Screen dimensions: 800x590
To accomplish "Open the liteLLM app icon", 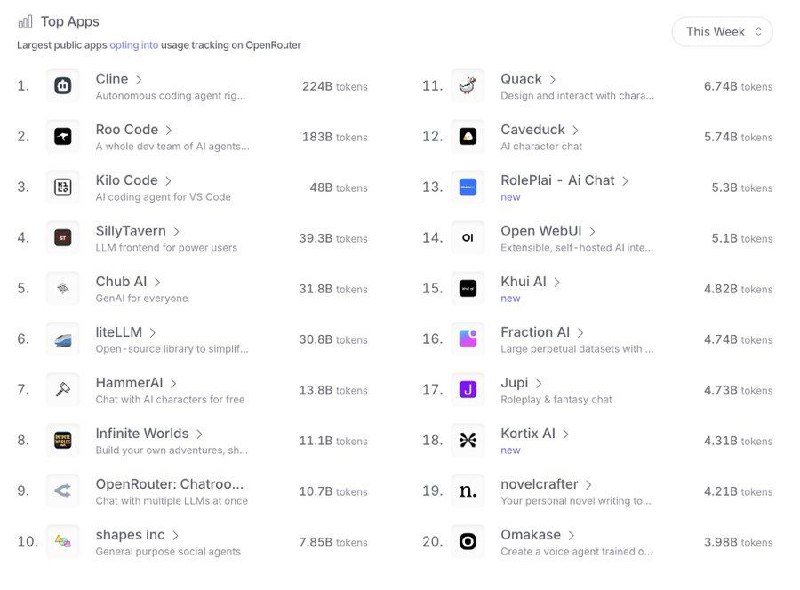I will [63, 339].
